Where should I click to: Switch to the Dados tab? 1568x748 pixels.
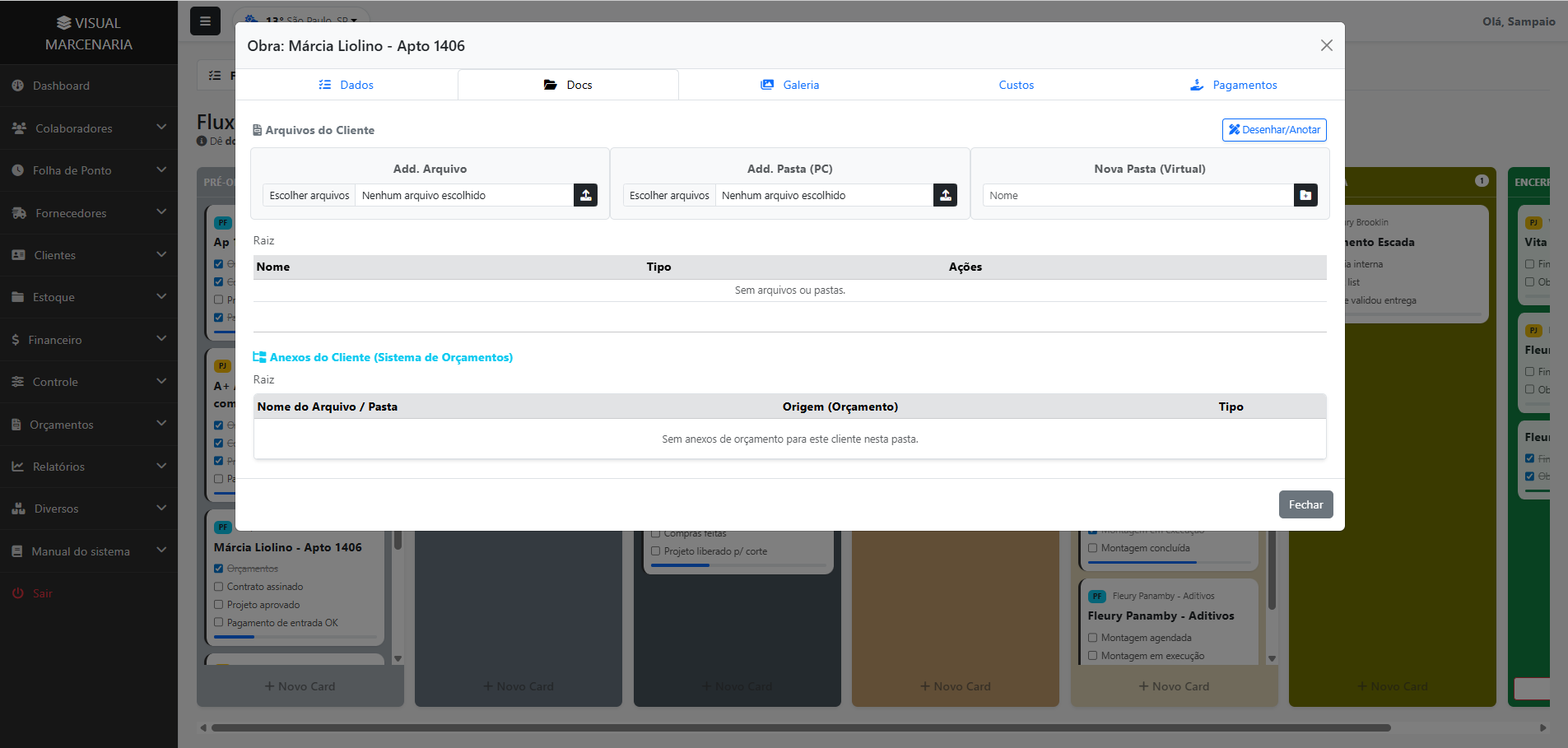point(347,85)
